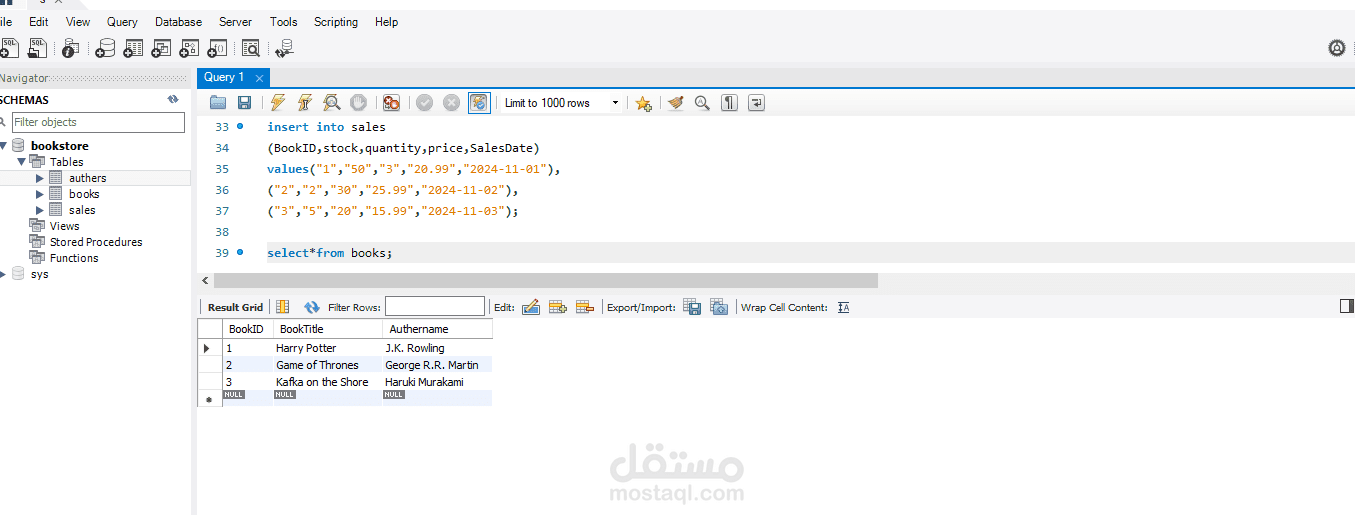Close the Query 1 tab

tap(259, 78)
